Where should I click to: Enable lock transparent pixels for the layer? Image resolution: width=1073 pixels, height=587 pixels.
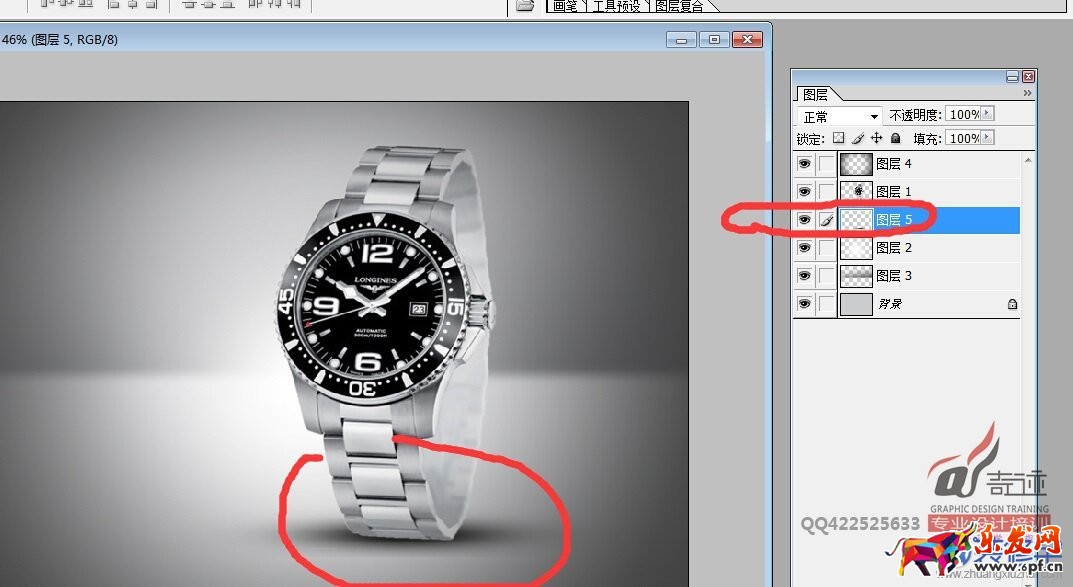click(x=839, y=139)
